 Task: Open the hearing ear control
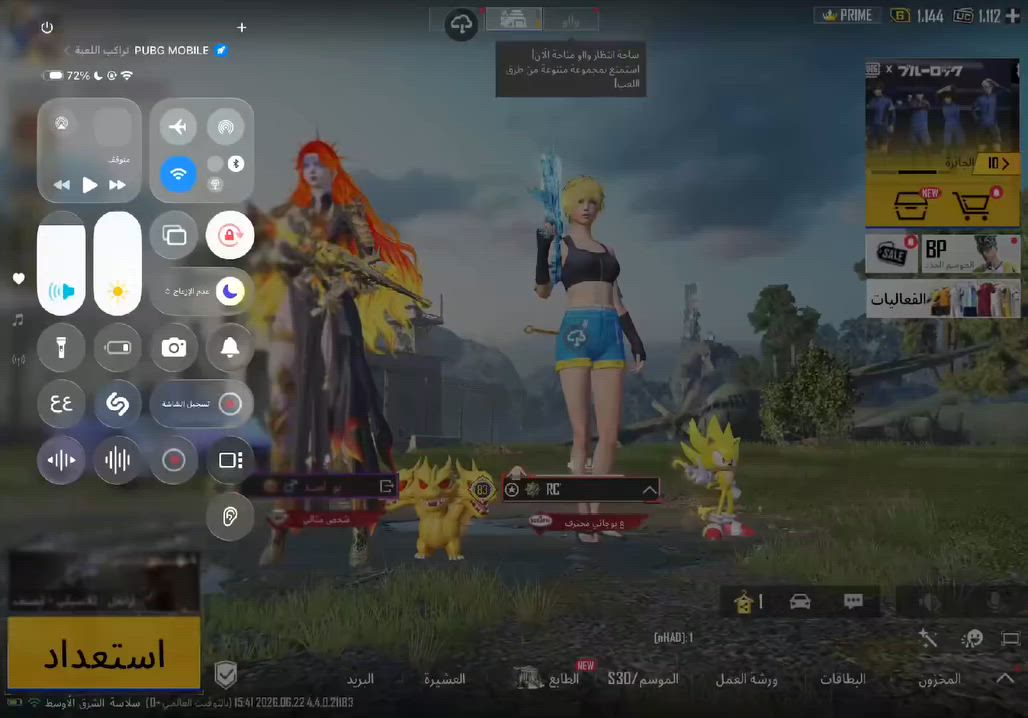(x=229, y=516)
